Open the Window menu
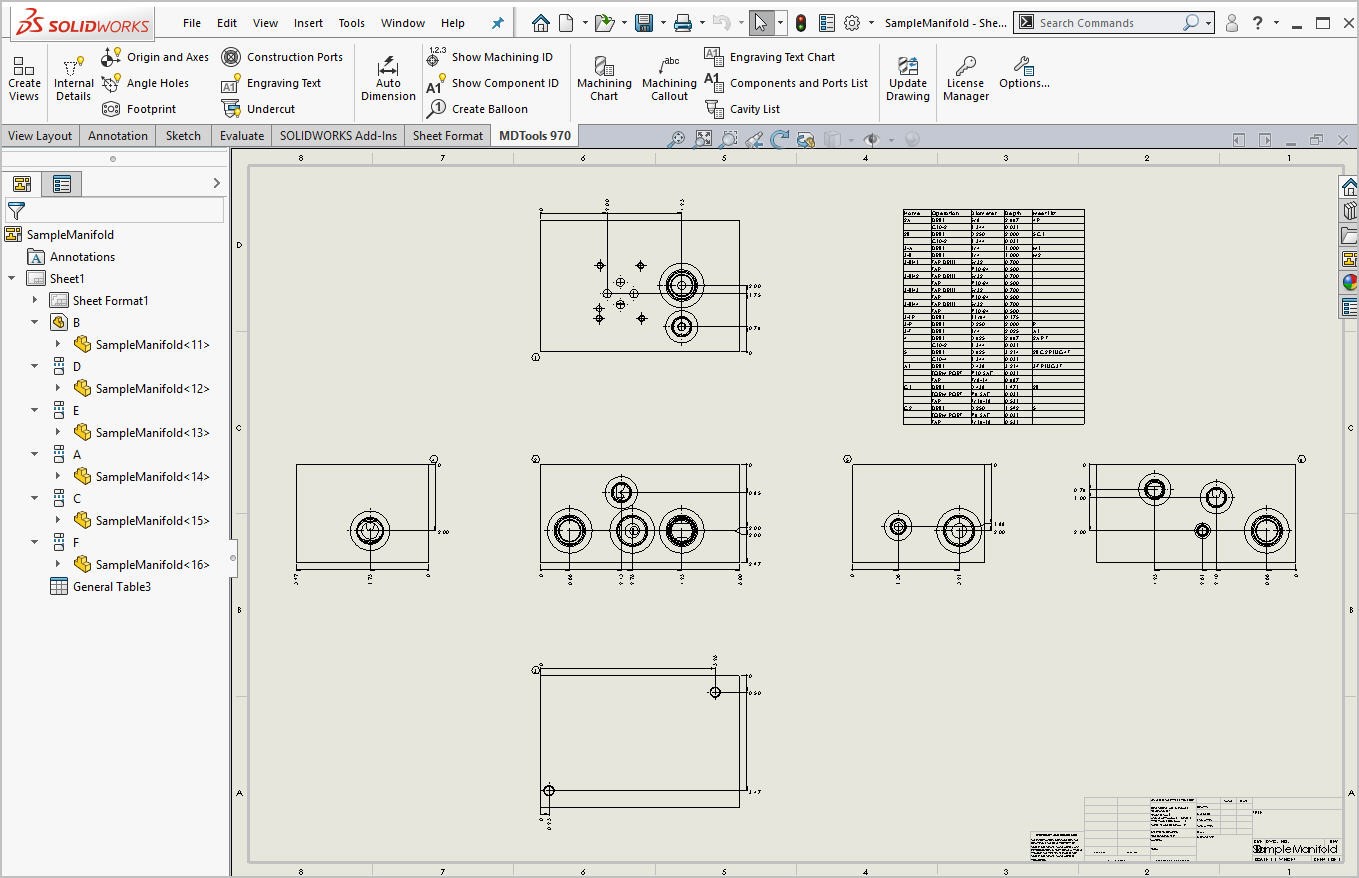1359x878 pixels. pos(403,23)
